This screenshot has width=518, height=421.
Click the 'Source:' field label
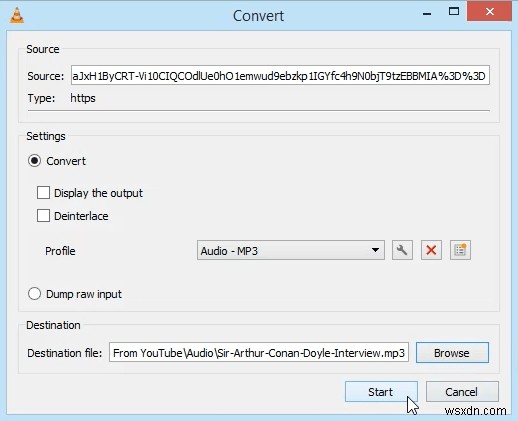[46, 76]
